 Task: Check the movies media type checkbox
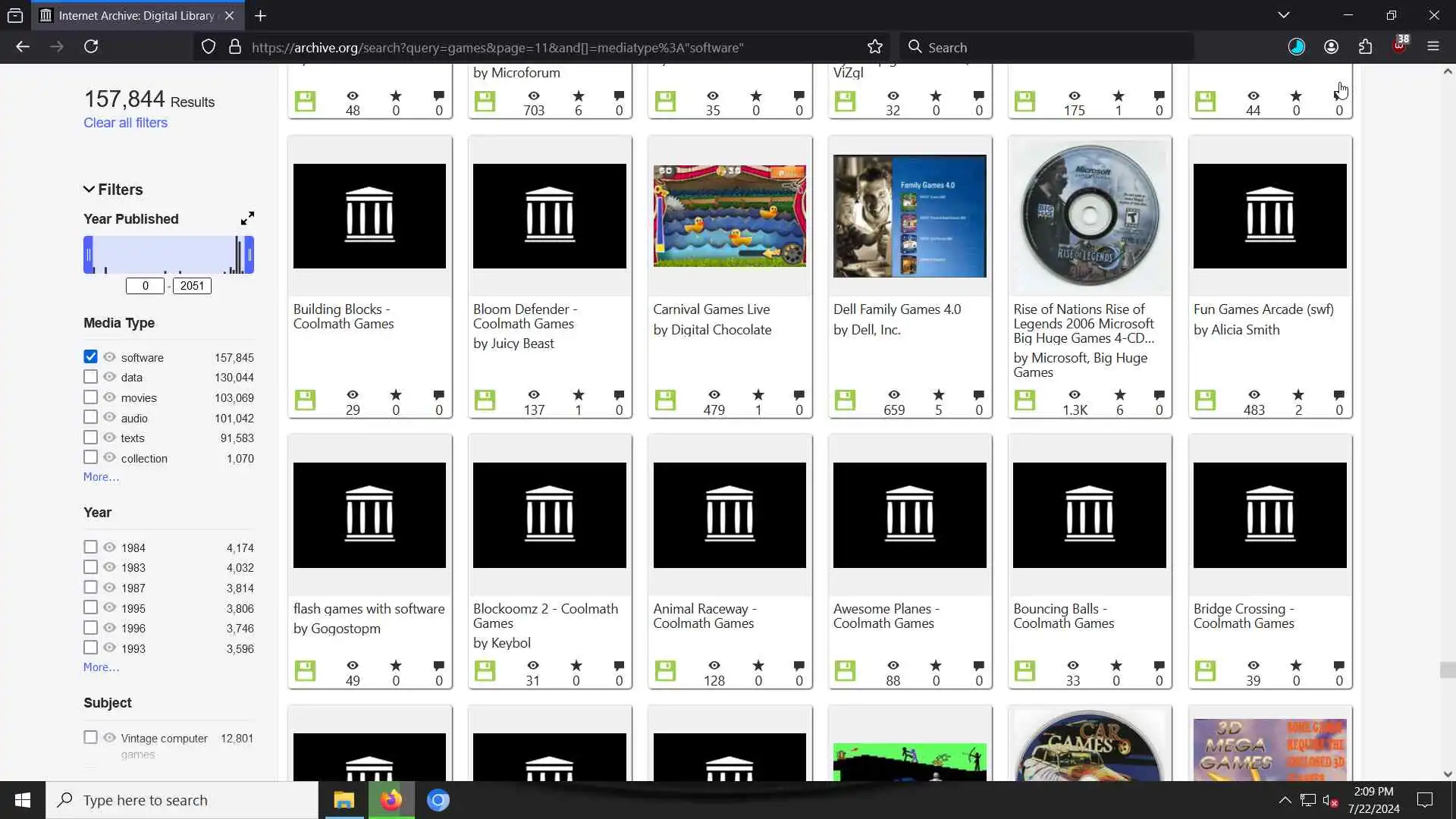coord(91,397)
